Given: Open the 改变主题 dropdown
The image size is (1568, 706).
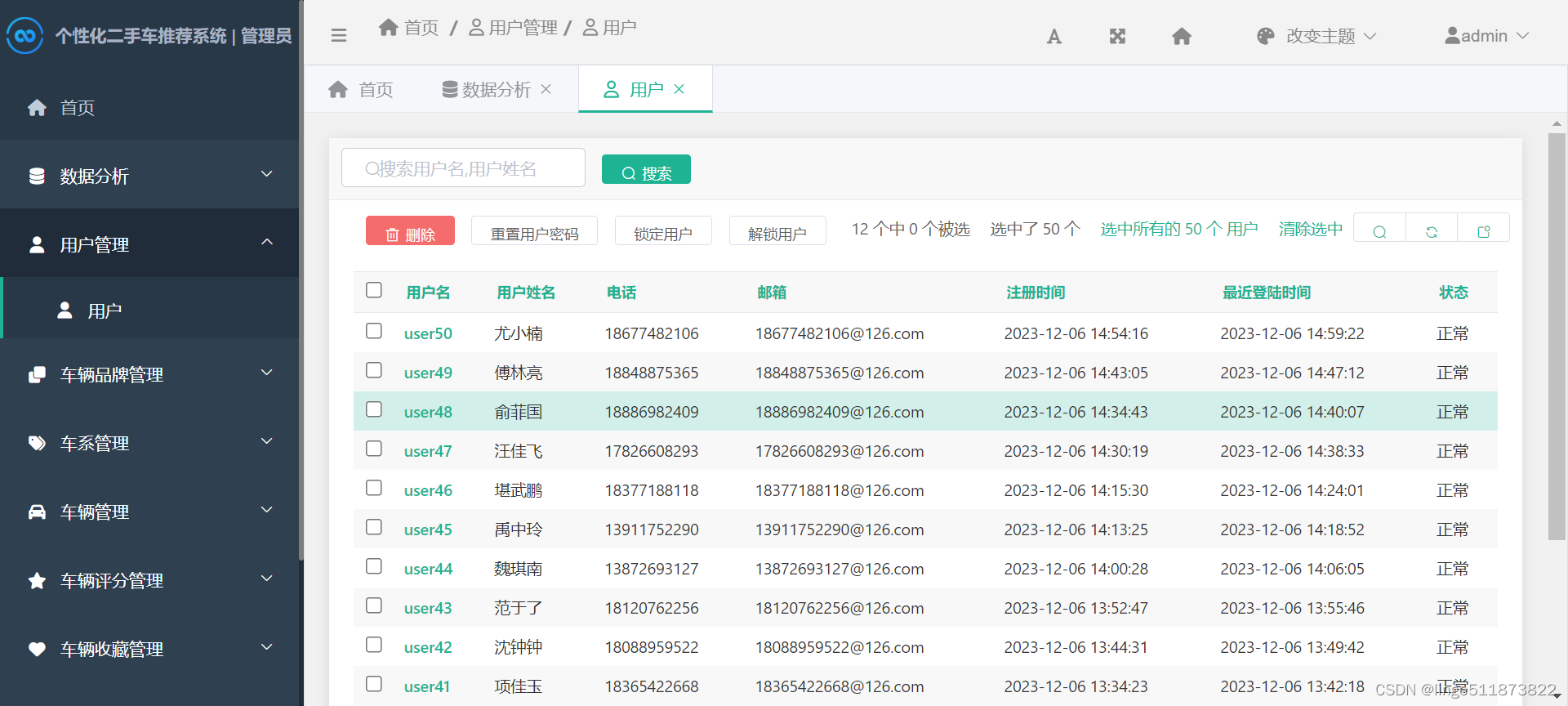Looking at the screenshot, I should pos(1316,36).
